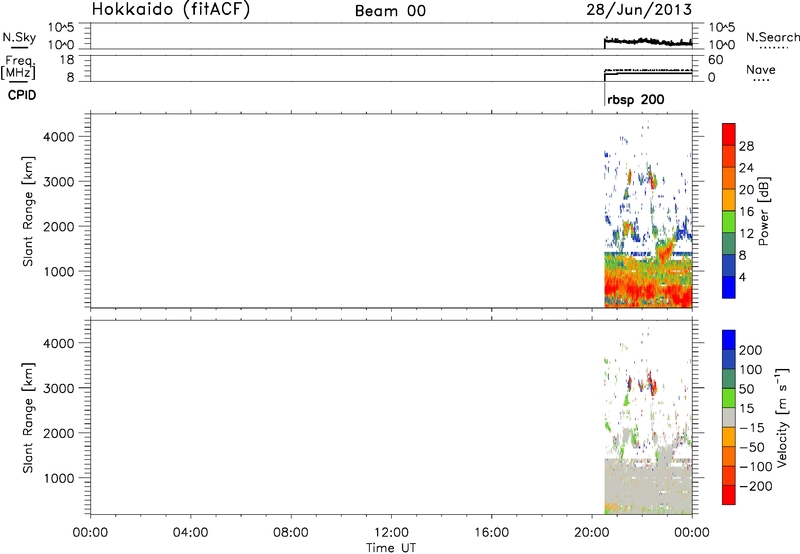Click the "16:00" time tick label
Screen dimensions: 800x554
click(491, 533)
